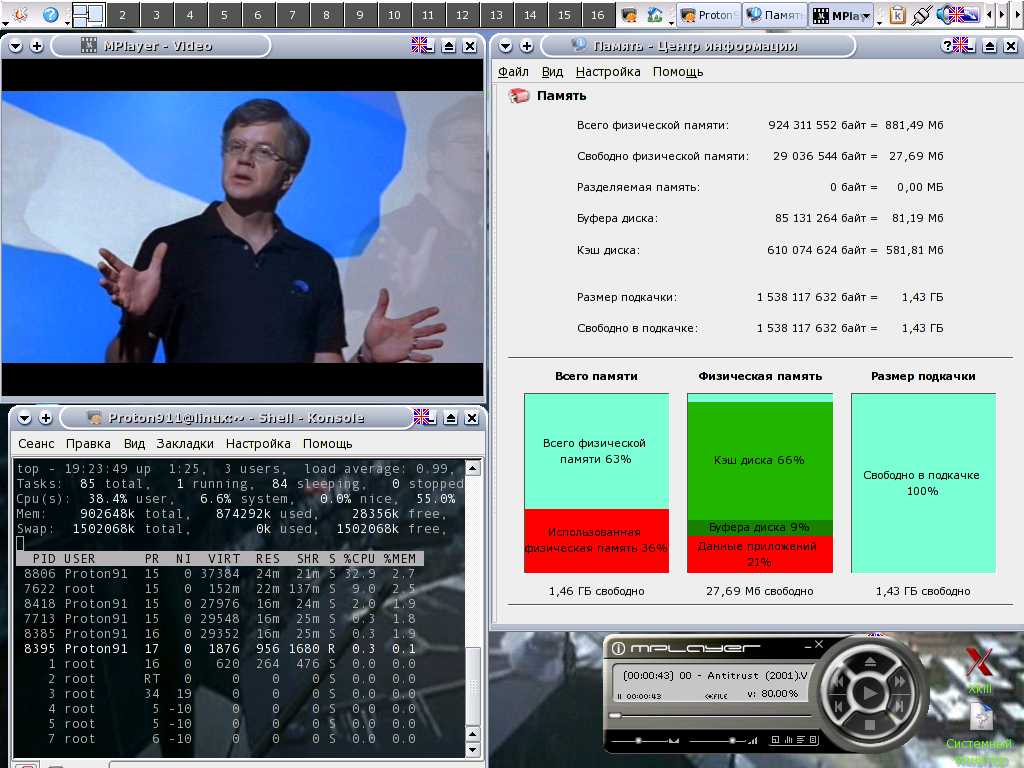Click the Konsole scrollbar up arrow
Image resolution: width=1024 pixels, height=768 pixels.
coord(473,468)
